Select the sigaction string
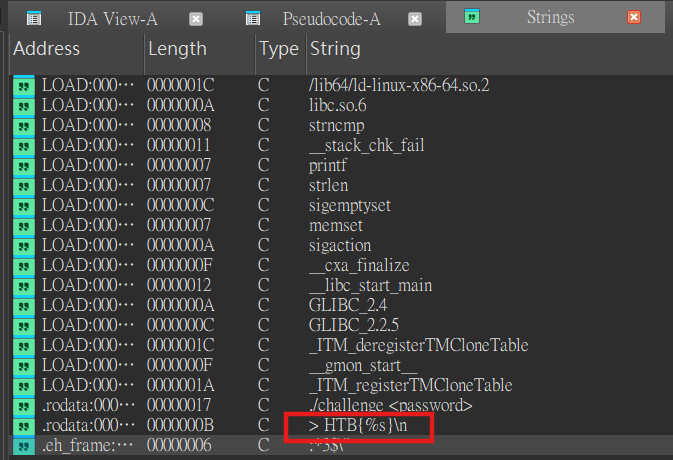The width and height of the screenshot is (673, 460). 340,245
